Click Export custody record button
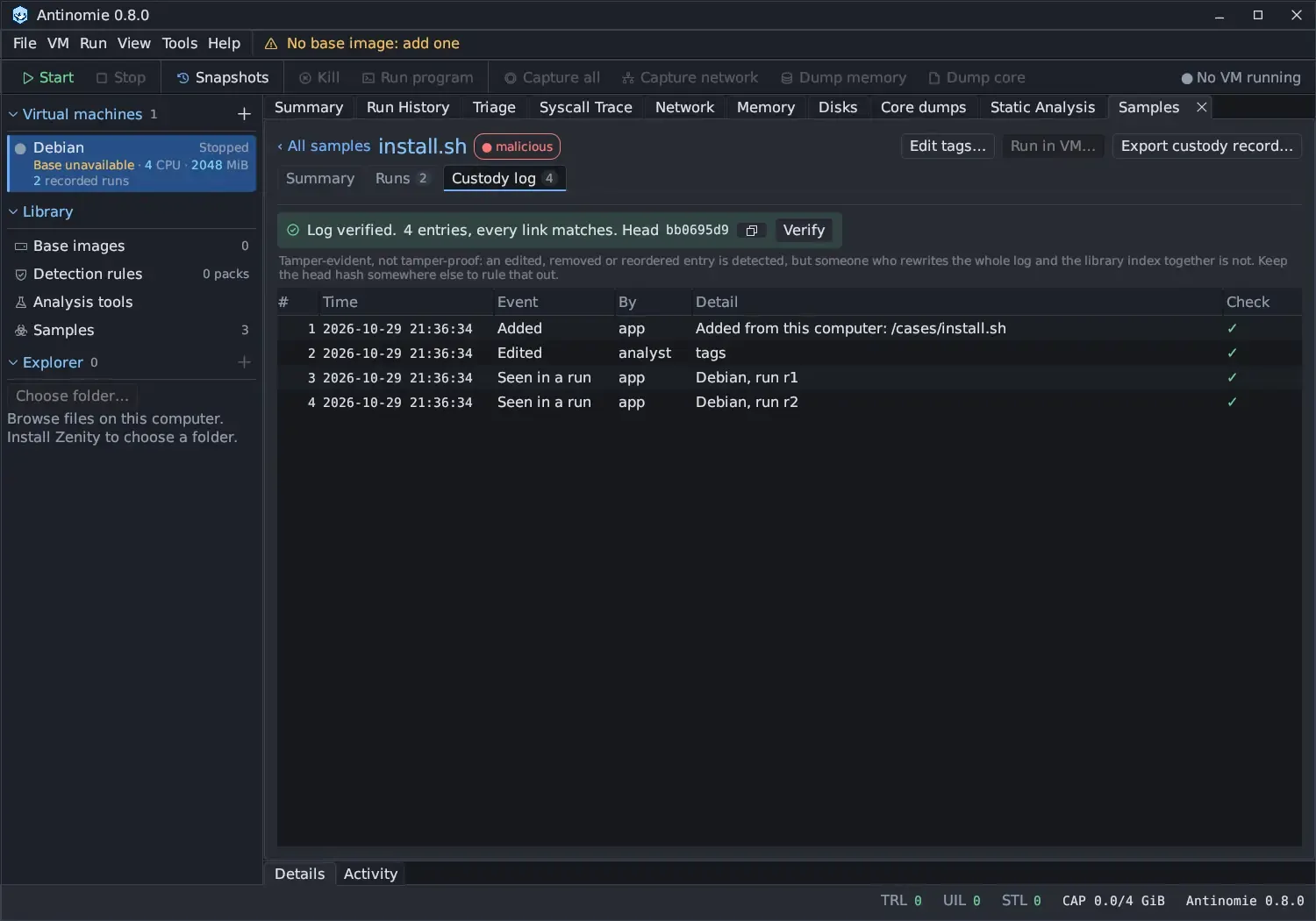The image size is (1316, 921). (x=1206, y=146)
